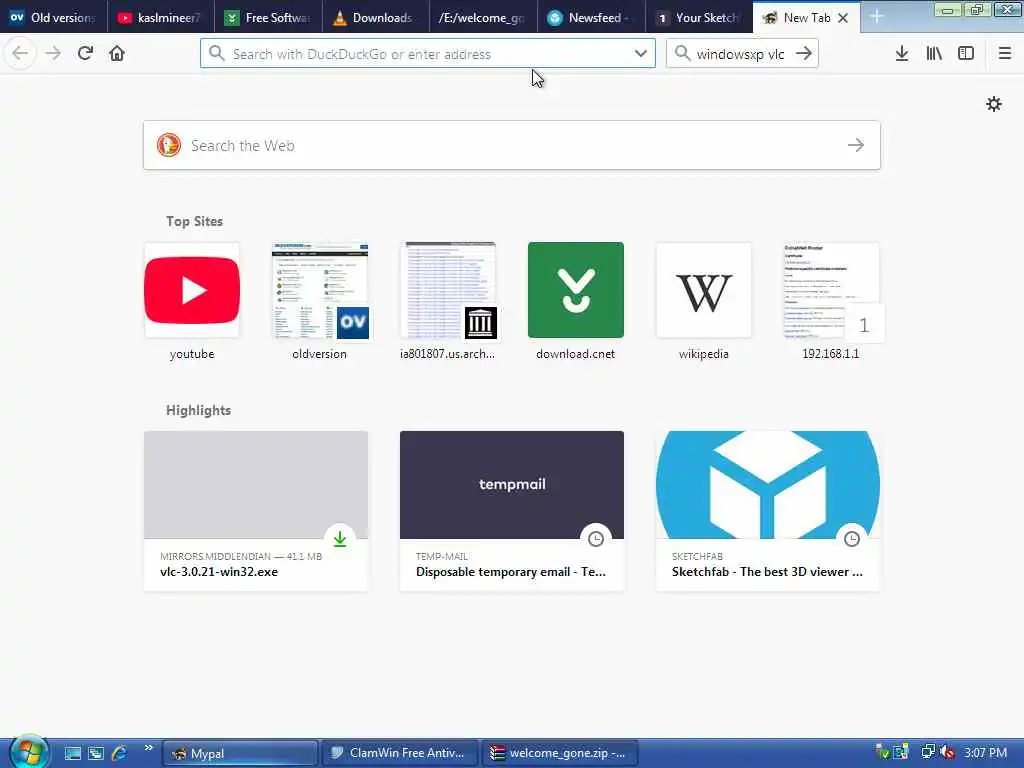The height and width of the screenshot is (768, 1024).
Task: Click the muted volume tray icon
Action: pos(948,752)
